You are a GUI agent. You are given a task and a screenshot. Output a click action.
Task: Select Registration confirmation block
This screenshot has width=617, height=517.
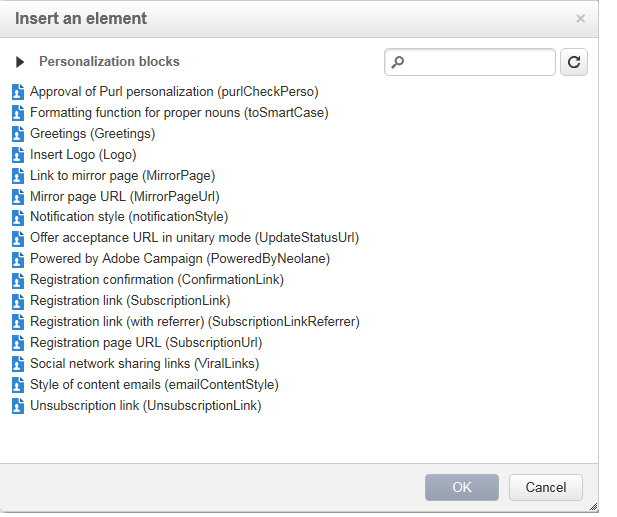pyautogui.click(x=157, y=280)
